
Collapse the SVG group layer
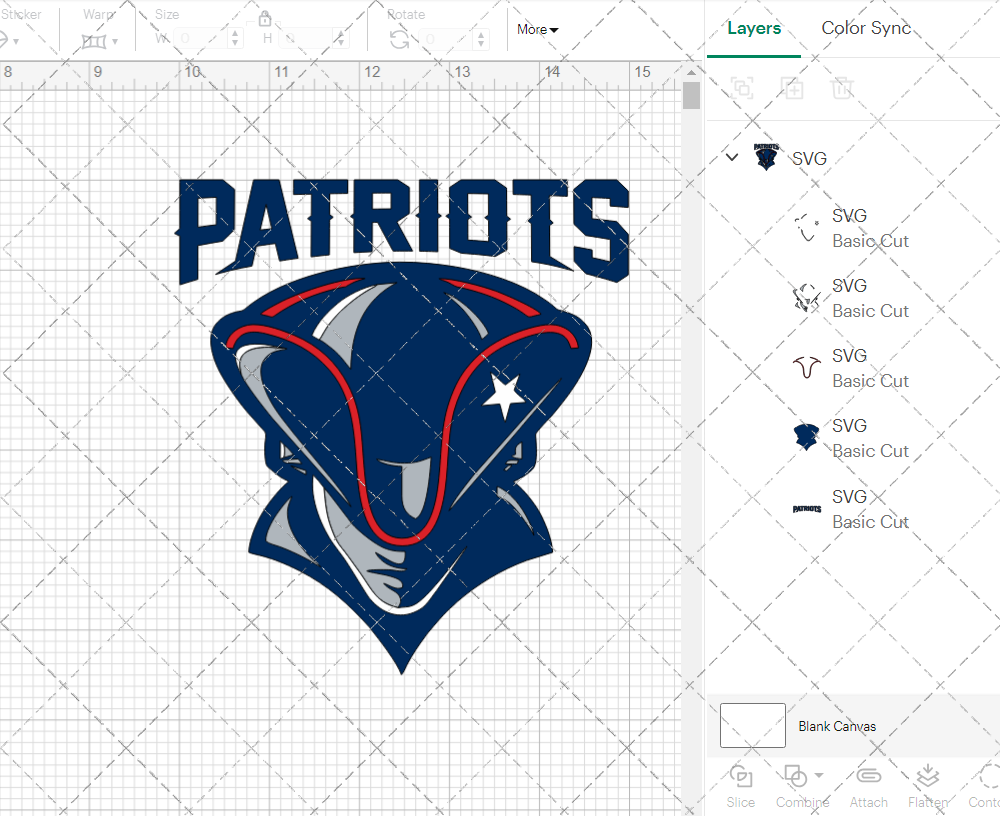point(732,157)
